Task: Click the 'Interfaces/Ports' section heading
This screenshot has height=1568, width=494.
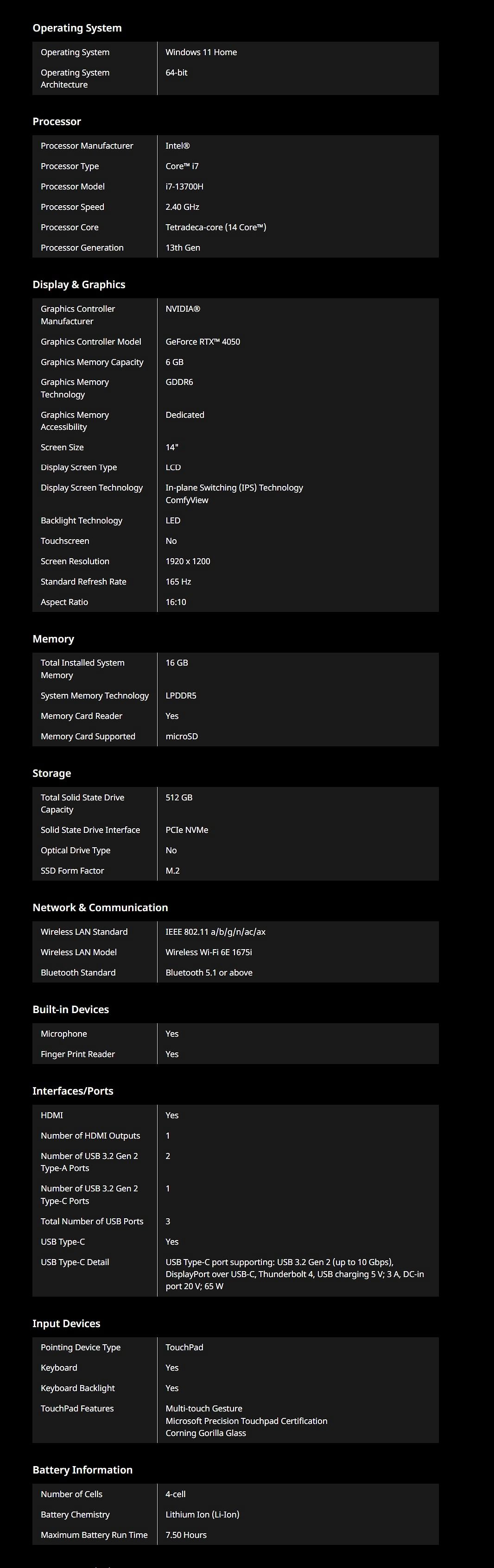Action: coord(73,1091)
